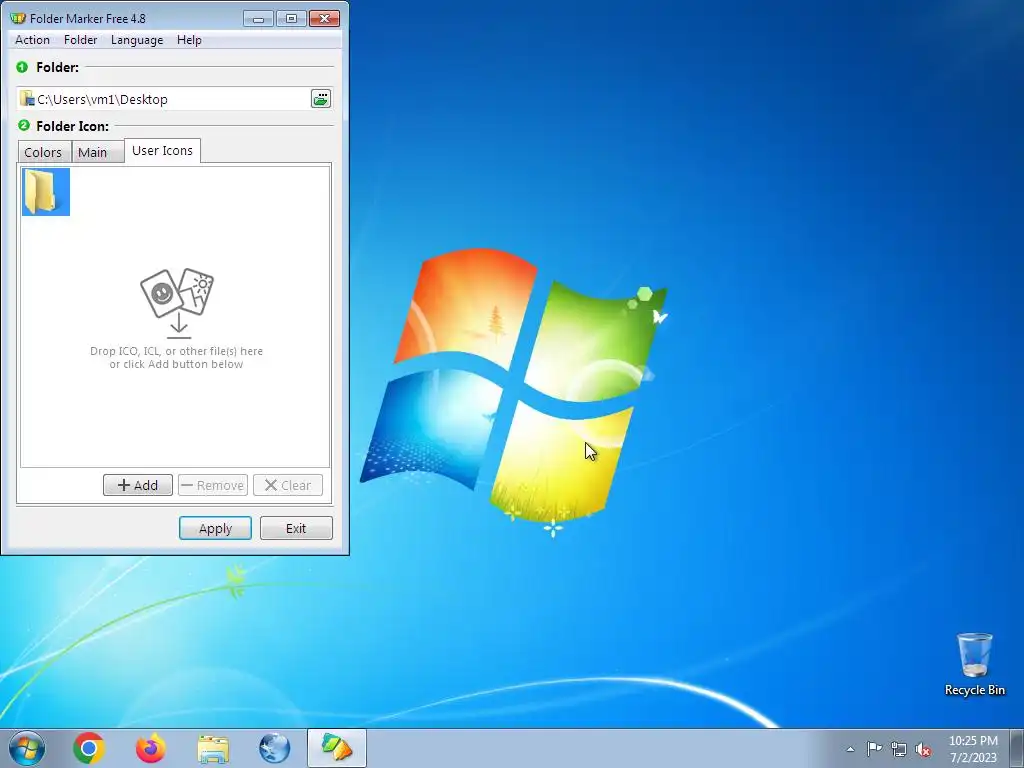Screen dimensions: 1024x768
Task: Exit Folder Marker Free
Action: coord(296,528)
